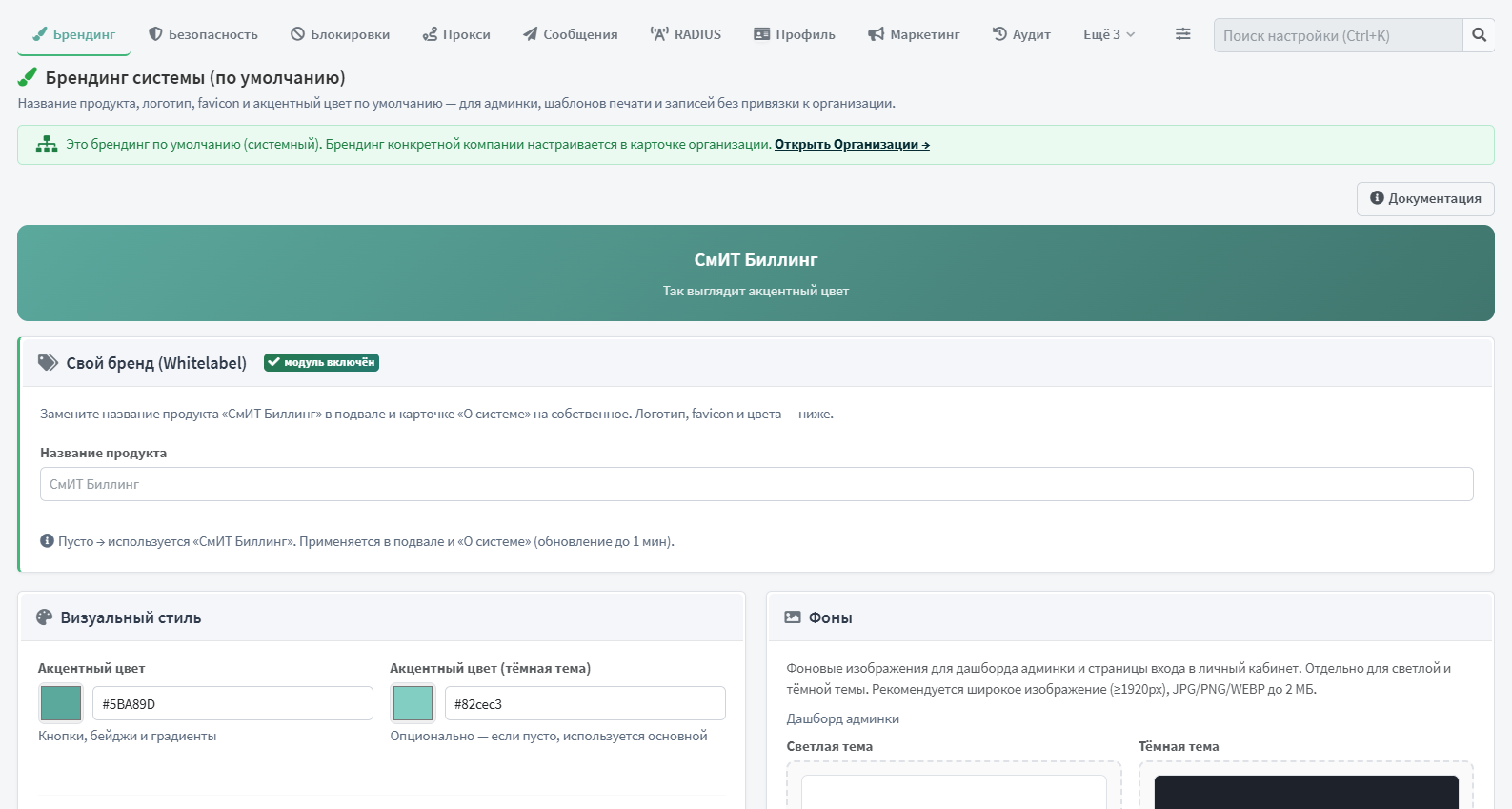
Task: Focus the Поиск настройки search field
Action: point(1338,35)
